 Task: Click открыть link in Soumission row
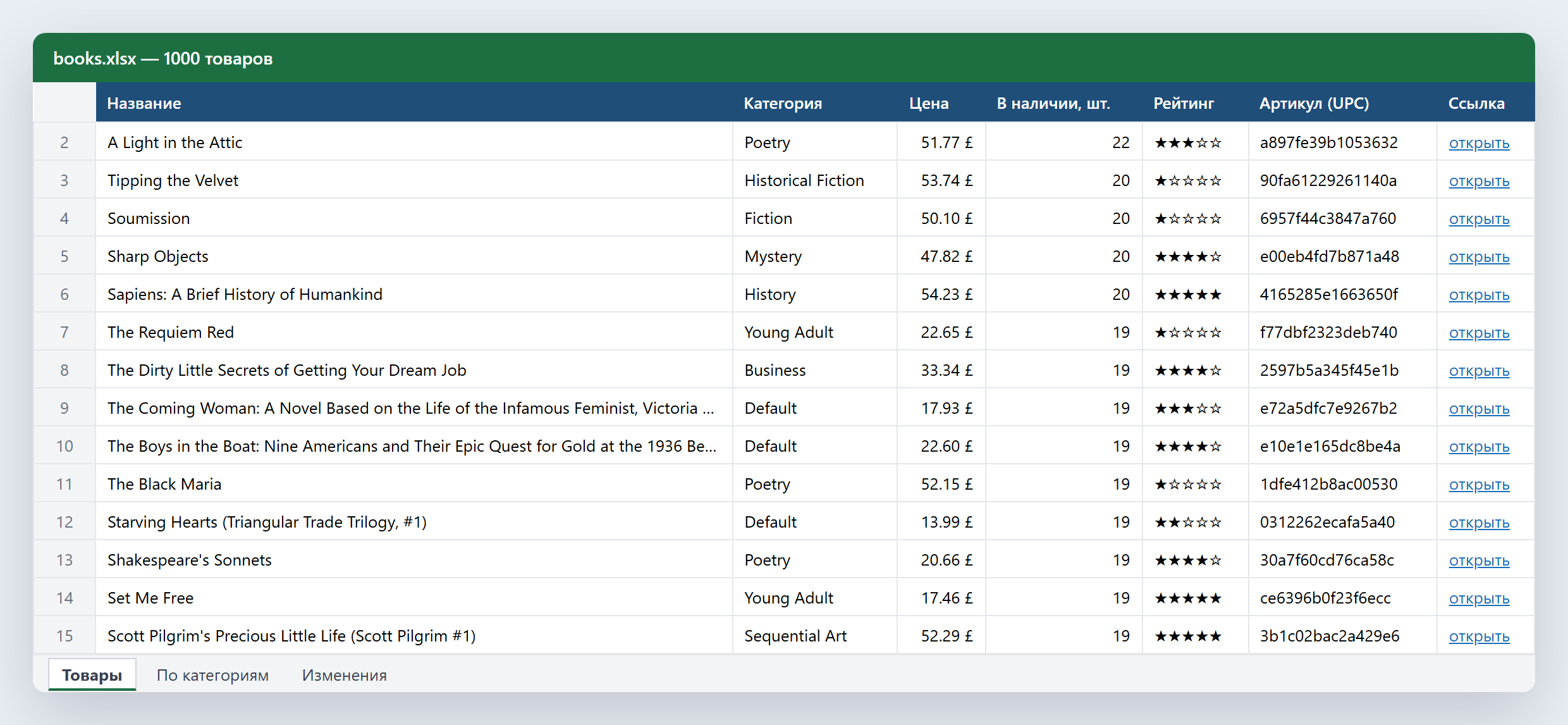pyautogui.click(x=1479, y=219)
